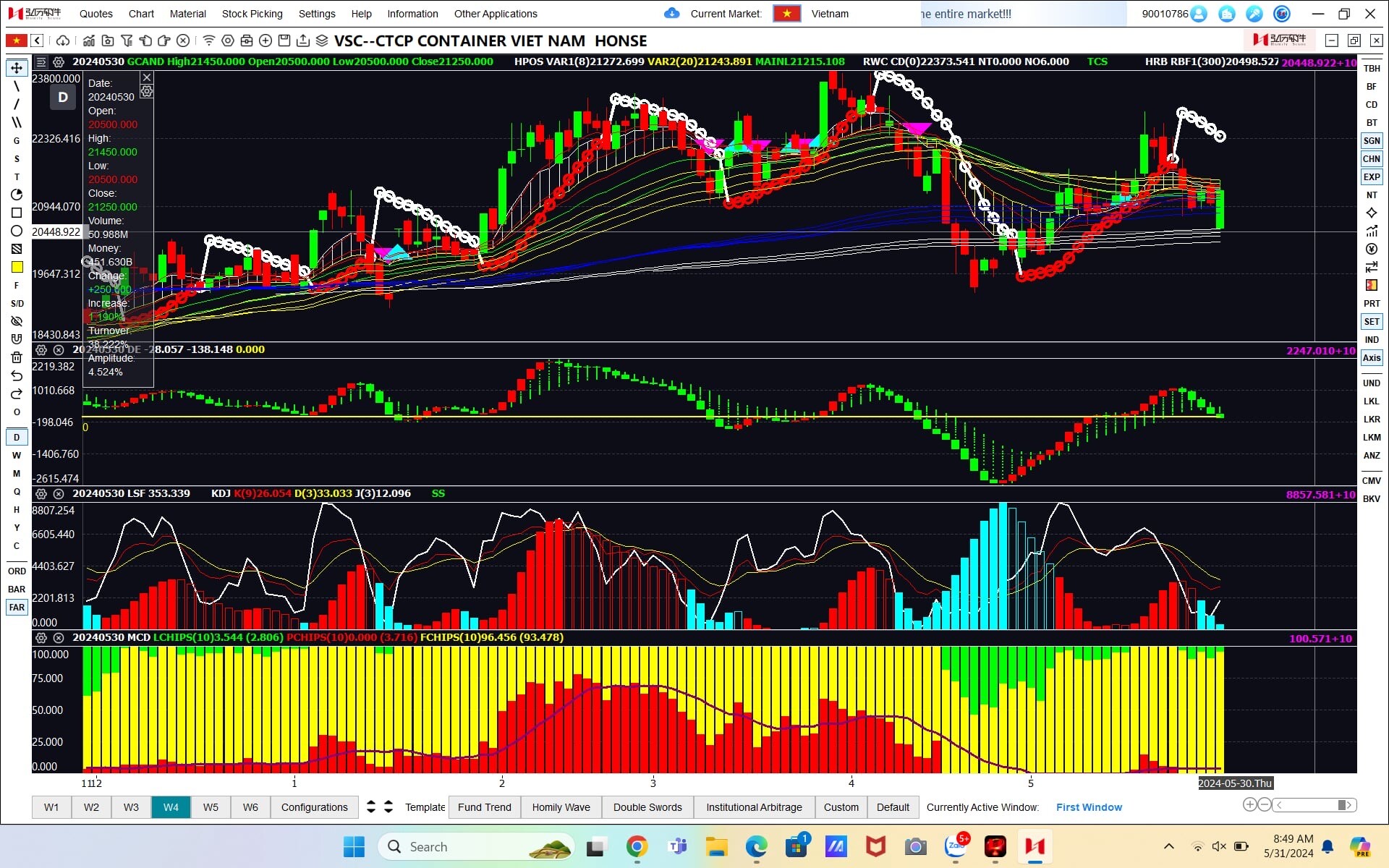
Task: Click the upload/export share icon
Action: click(303, 41)
